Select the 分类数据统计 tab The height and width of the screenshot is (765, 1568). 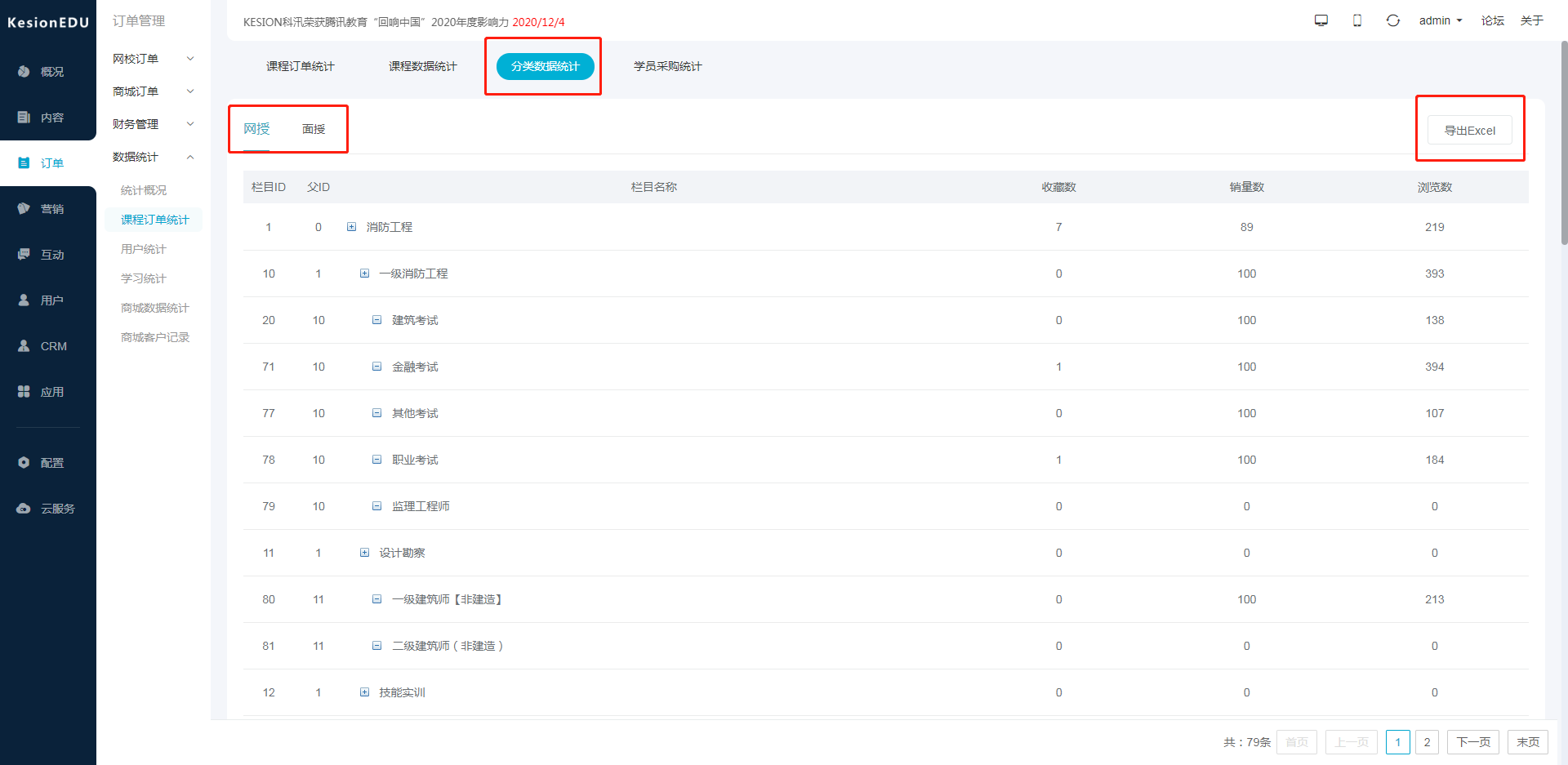pos(546,66)
